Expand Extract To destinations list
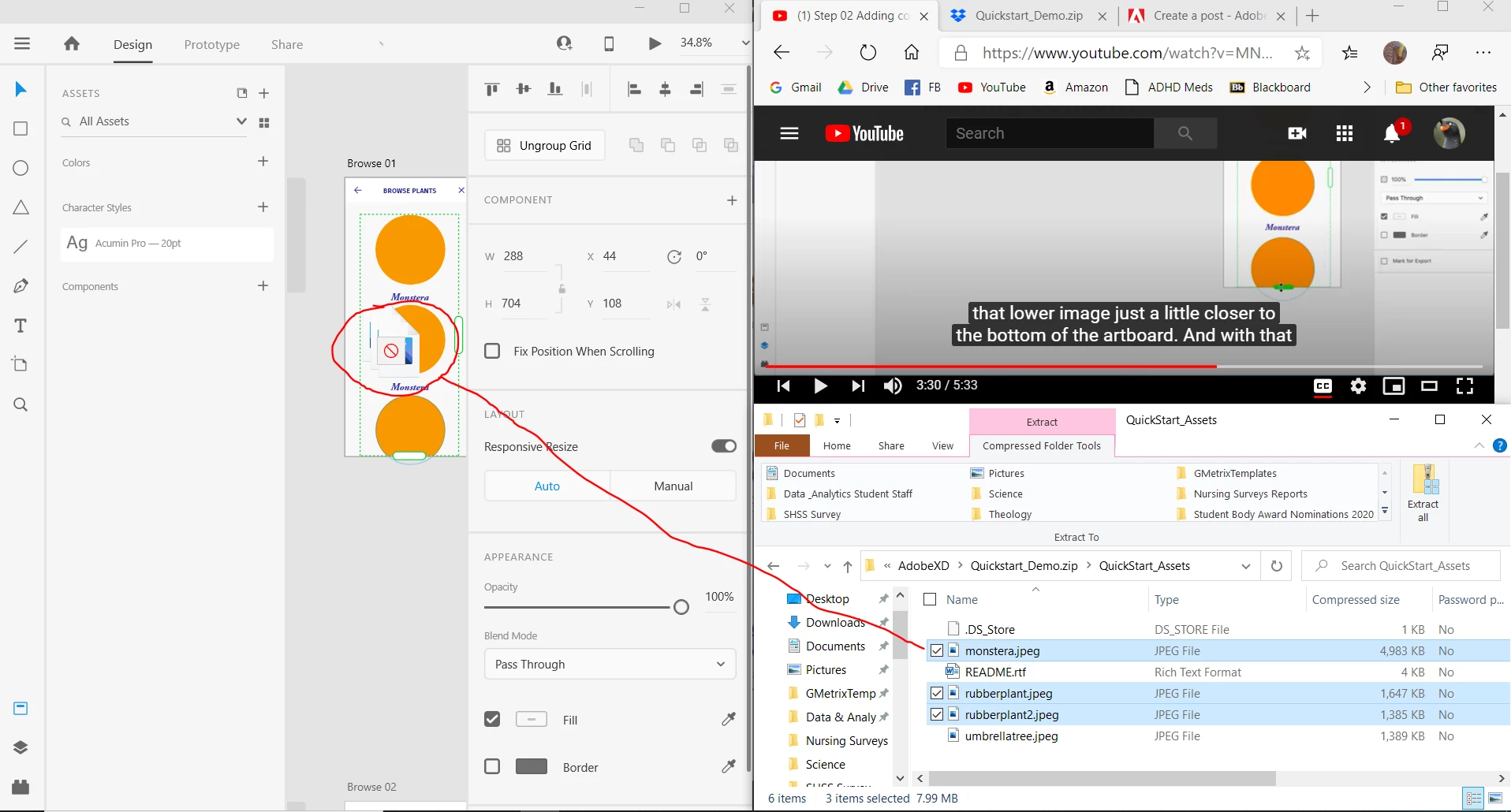The image size is (1511, 812). (x=1385, y=512)
